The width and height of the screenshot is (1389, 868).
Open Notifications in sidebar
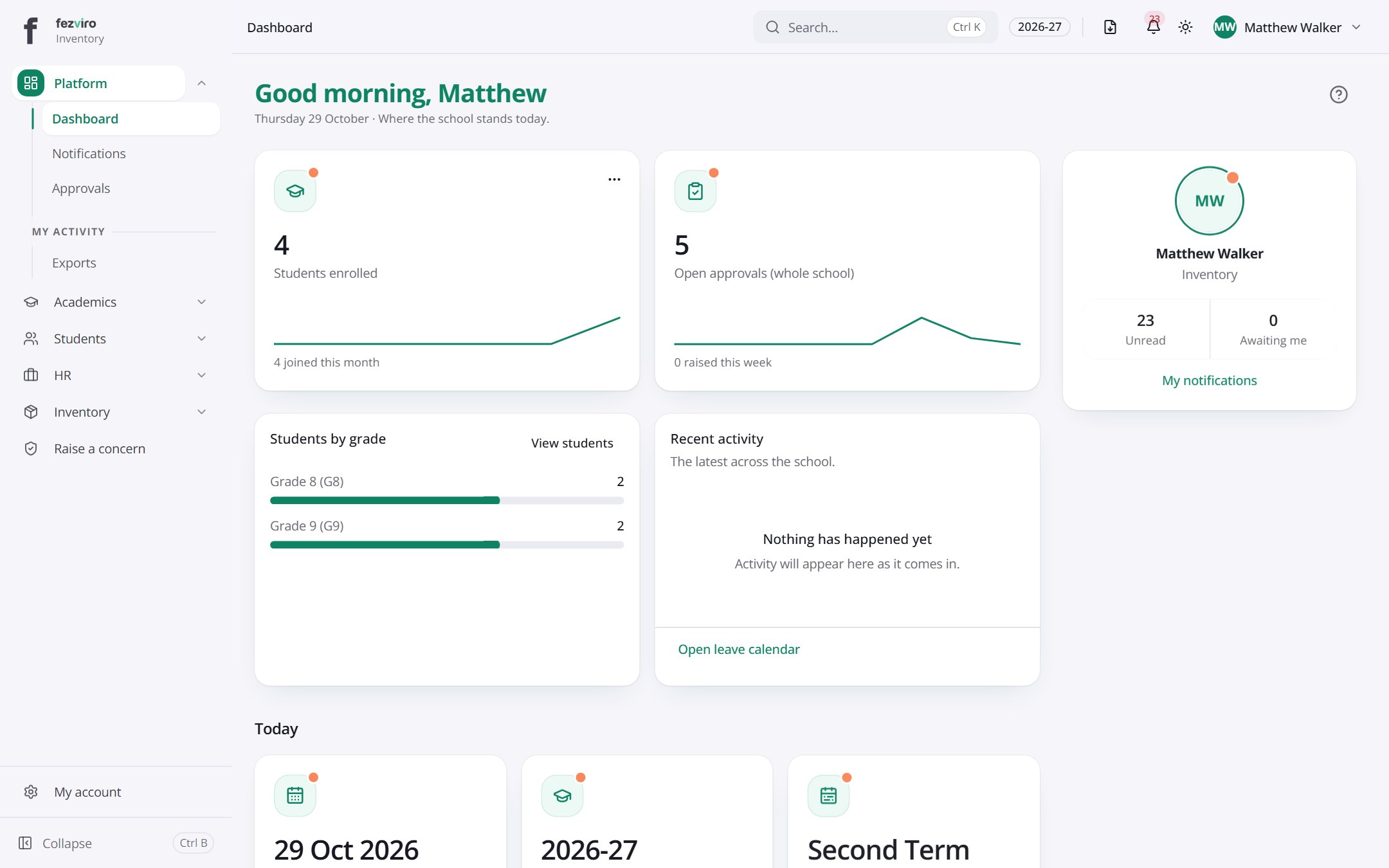pyautogui.click(x=131, y=154)
